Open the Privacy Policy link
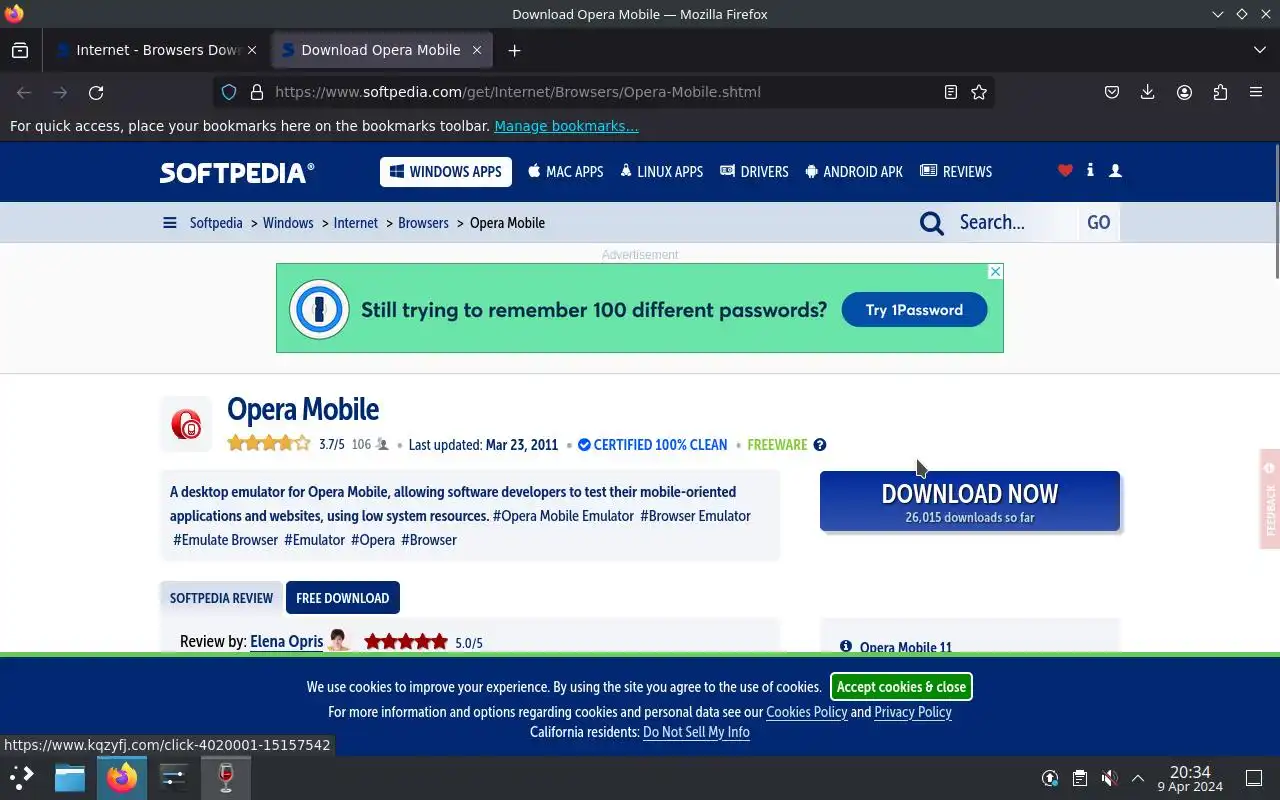 913,712
